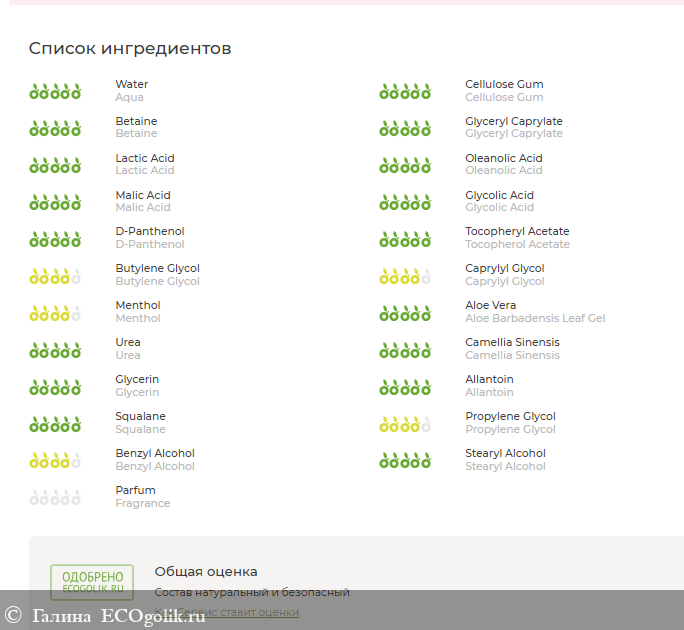Select the Glyceryl Caprylate ingredient
The width and height of the screenshot is (684, 630).
(x=514, y=122)
